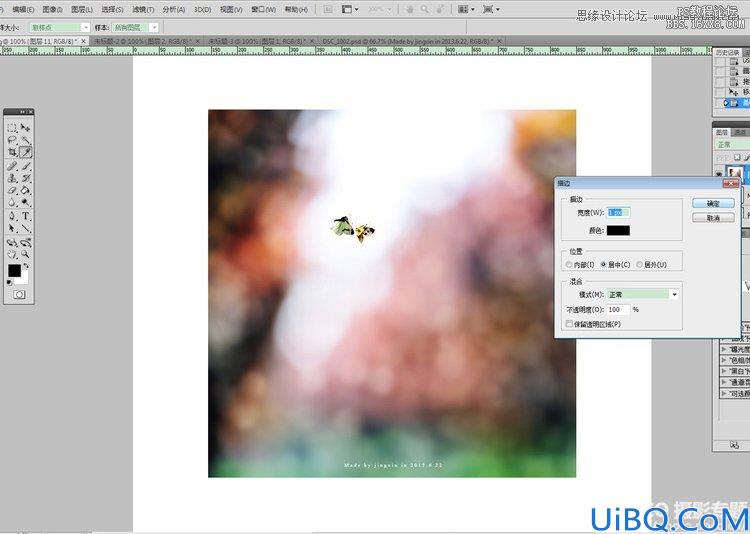Click the top layer thumbnail in Layers panel
750x534 pixels.
(x=735, y=173)
